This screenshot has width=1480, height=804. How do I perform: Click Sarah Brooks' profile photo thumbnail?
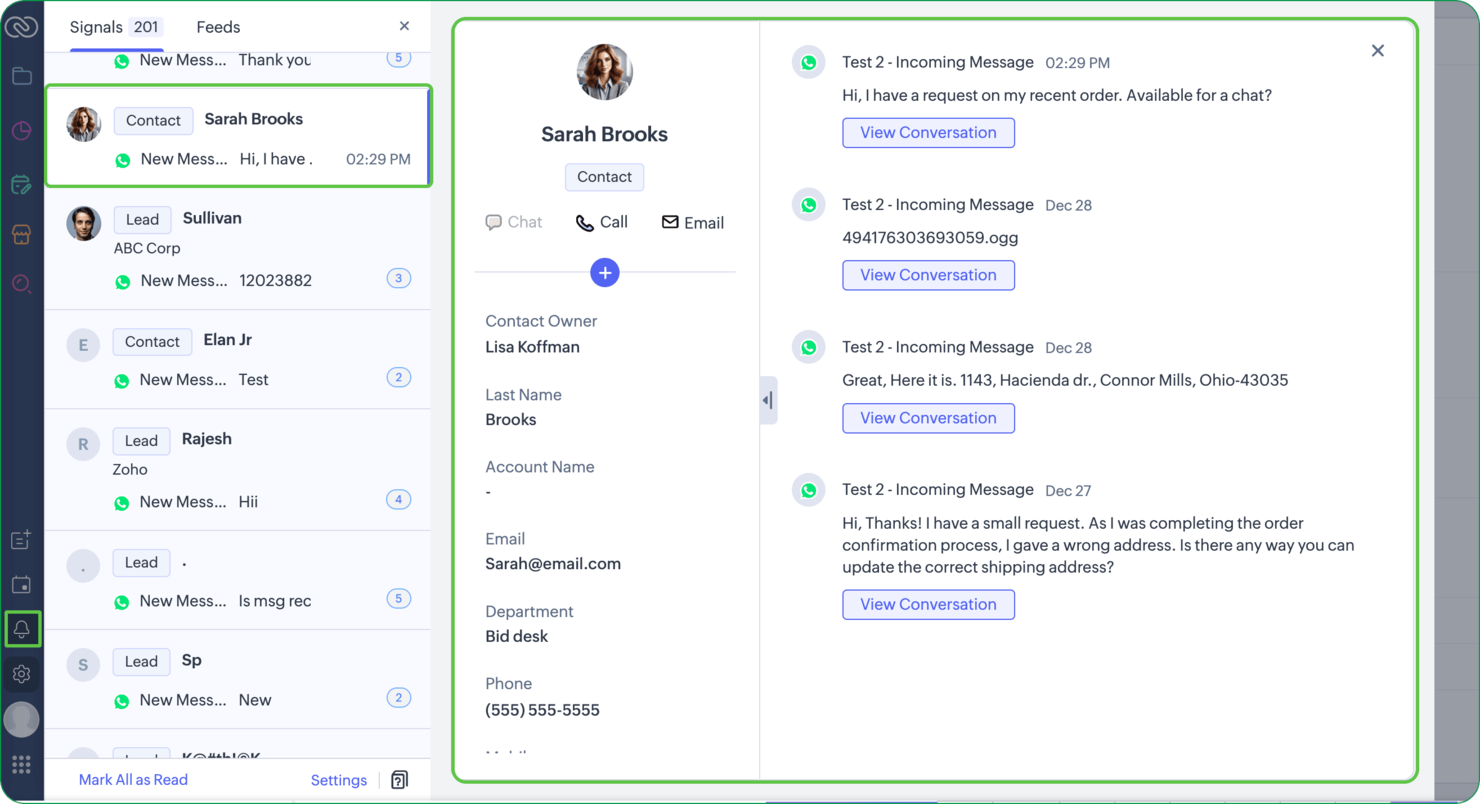pos(604,71)
